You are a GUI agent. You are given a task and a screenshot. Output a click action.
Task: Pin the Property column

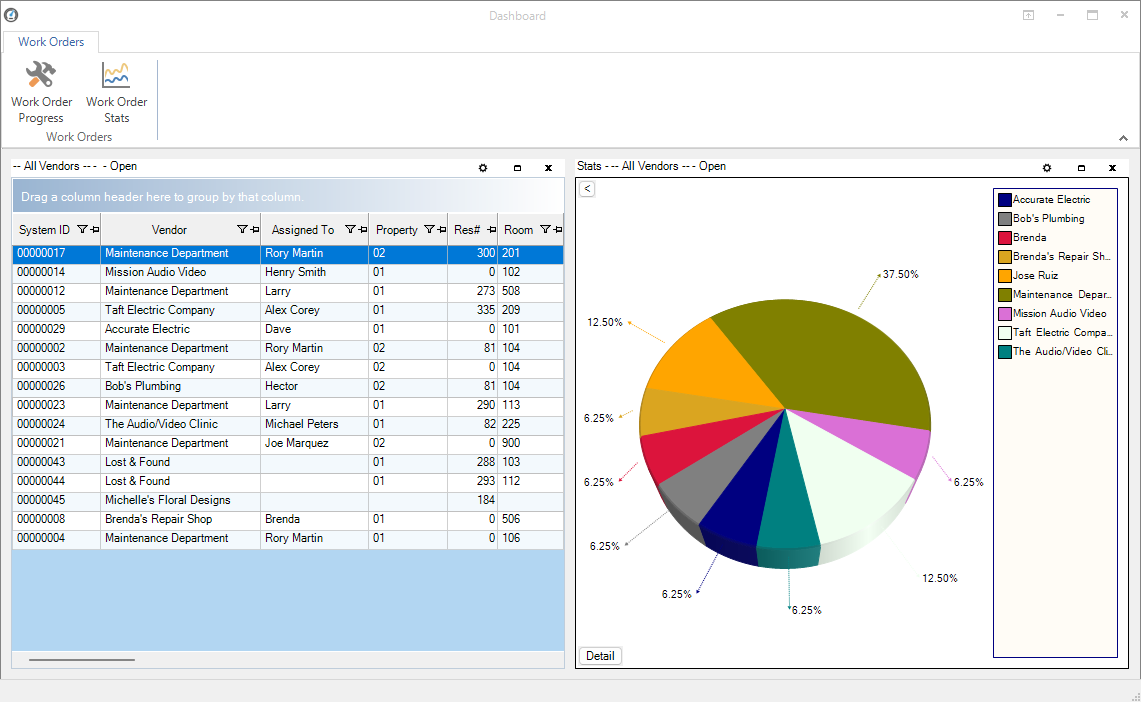click(x=442, y=229)
